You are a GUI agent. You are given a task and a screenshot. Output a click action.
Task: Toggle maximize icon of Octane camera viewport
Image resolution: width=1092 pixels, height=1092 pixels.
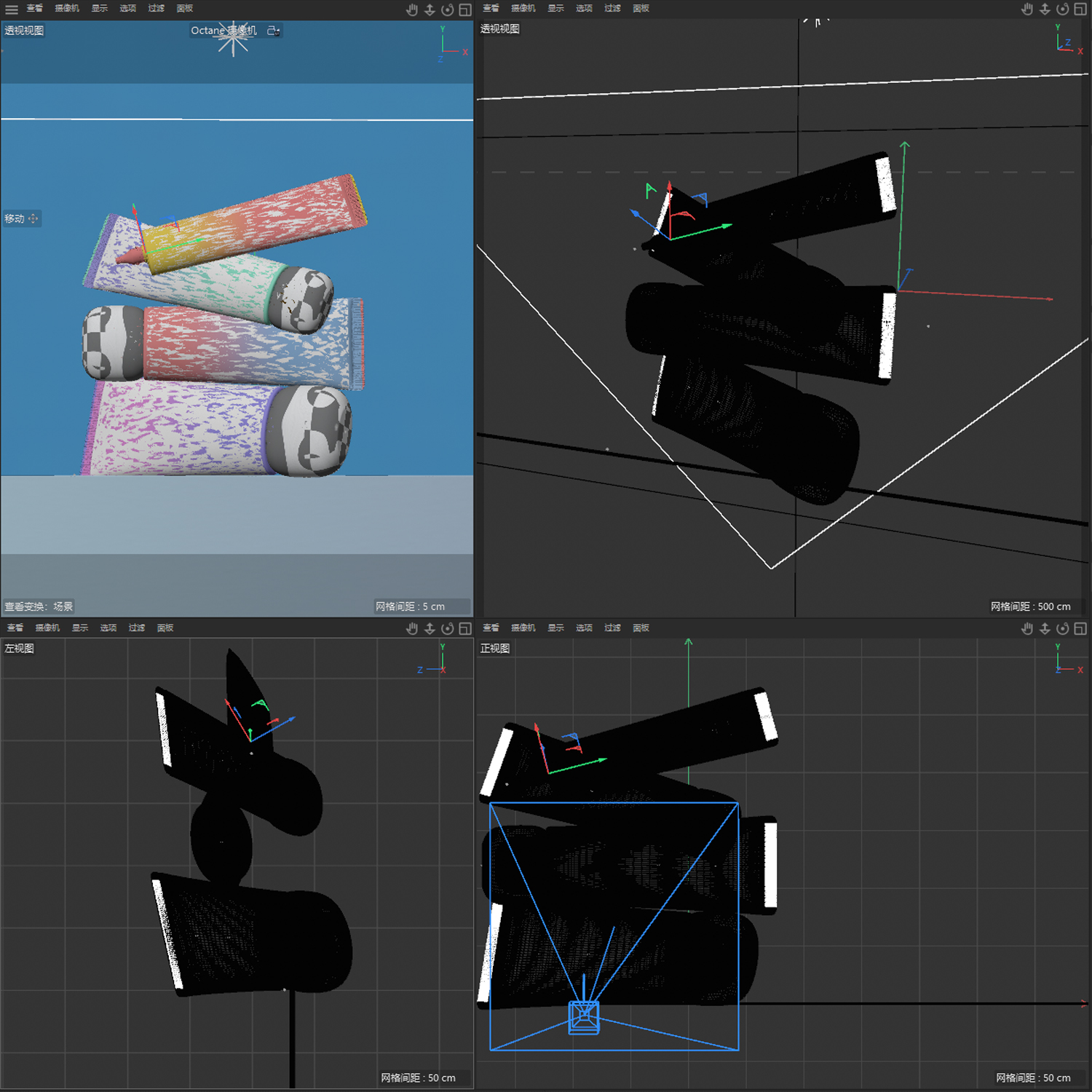tap(465, 9)
